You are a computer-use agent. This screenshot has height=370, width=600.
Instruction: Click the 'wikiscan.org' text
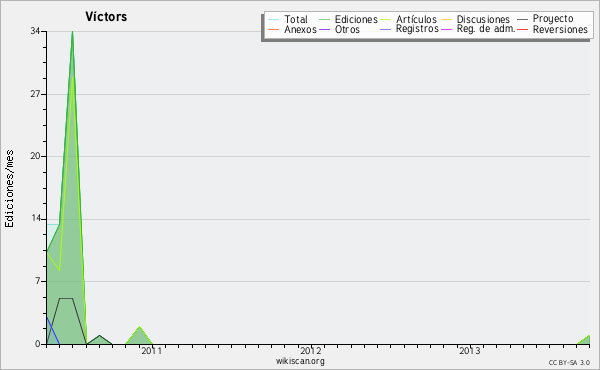point(300,361)
